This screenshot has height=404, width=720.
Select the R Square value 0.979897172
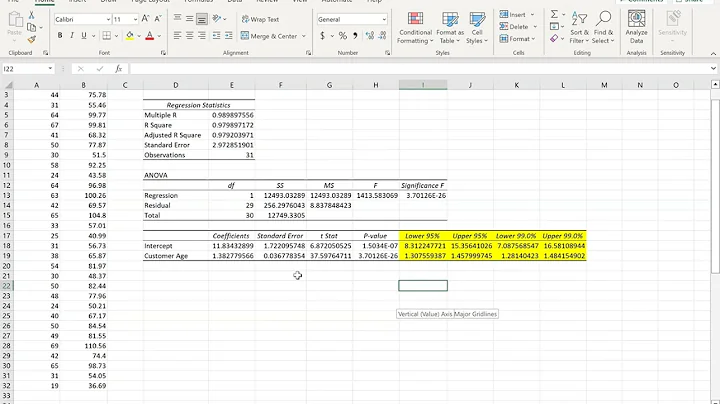pyautogui.click(x=232, y=125)
